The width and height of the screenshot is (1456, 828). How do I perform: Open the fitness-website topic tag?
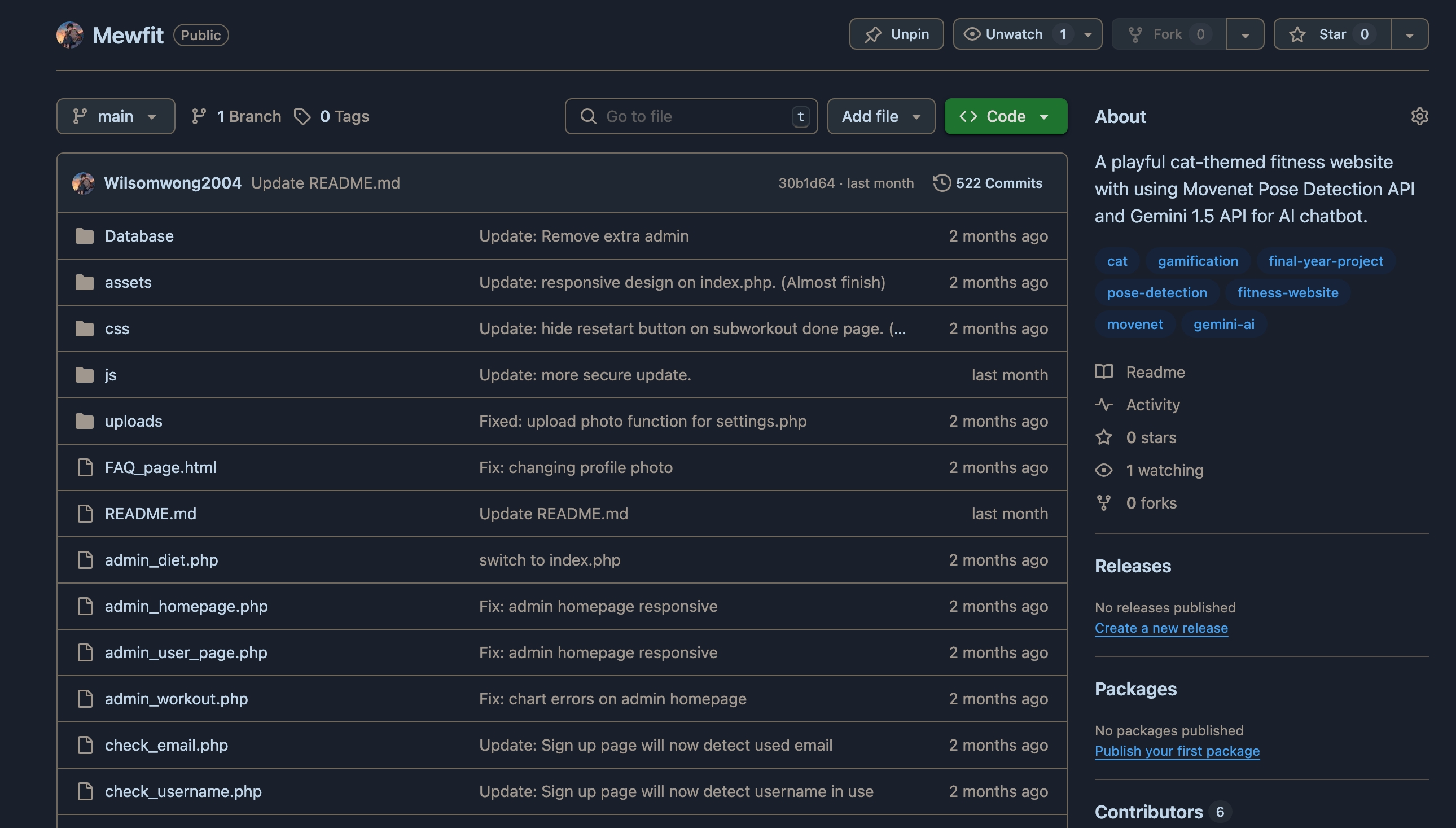coord(1287,292)
